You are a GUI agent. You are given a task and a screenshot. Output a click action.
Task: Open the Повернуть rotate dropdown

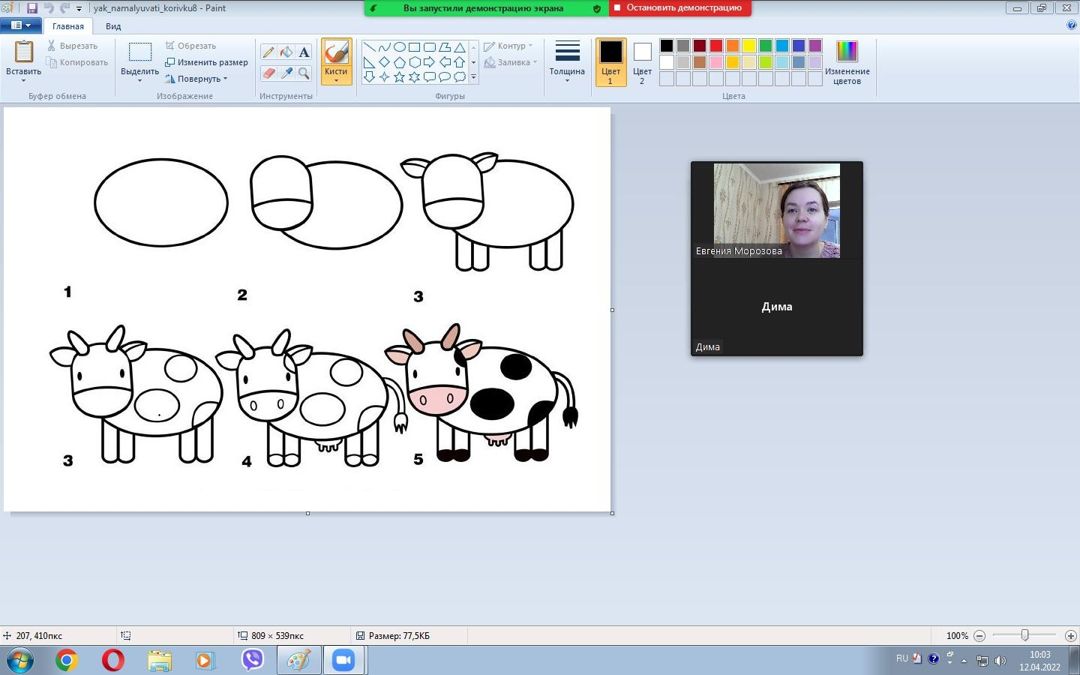197,78
